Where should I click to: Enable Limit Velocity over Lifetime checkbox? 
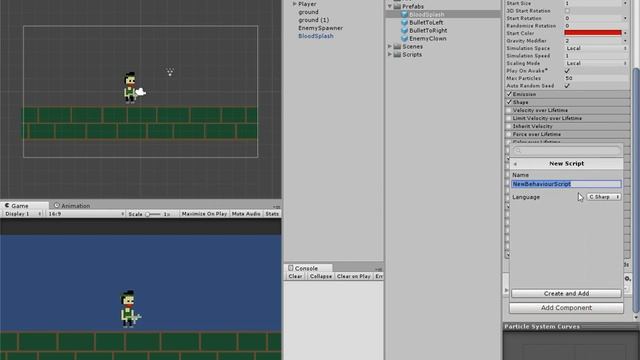point(509,118)
